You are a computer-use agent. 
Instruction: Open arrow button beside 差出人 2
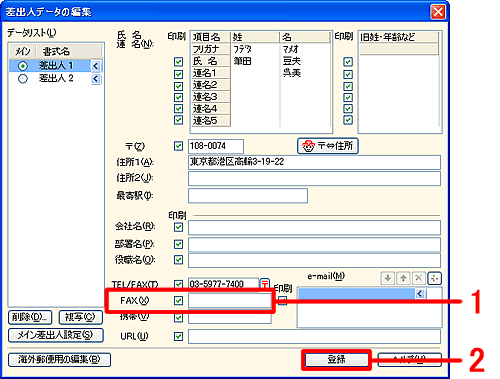pyautogui.click(x=96, y=79)
